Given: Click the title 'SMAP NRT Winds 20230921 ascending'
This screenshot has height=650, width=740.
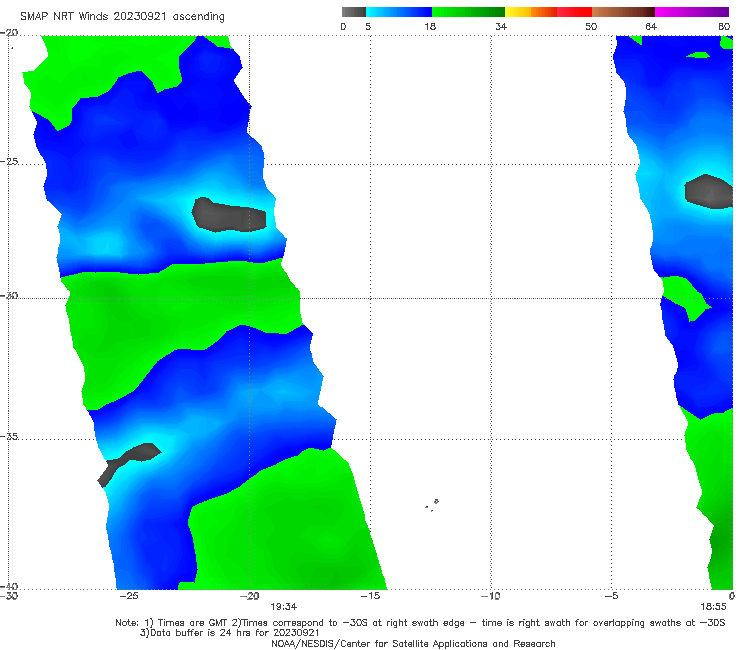Looking at the screenshot, I should 122,16.
